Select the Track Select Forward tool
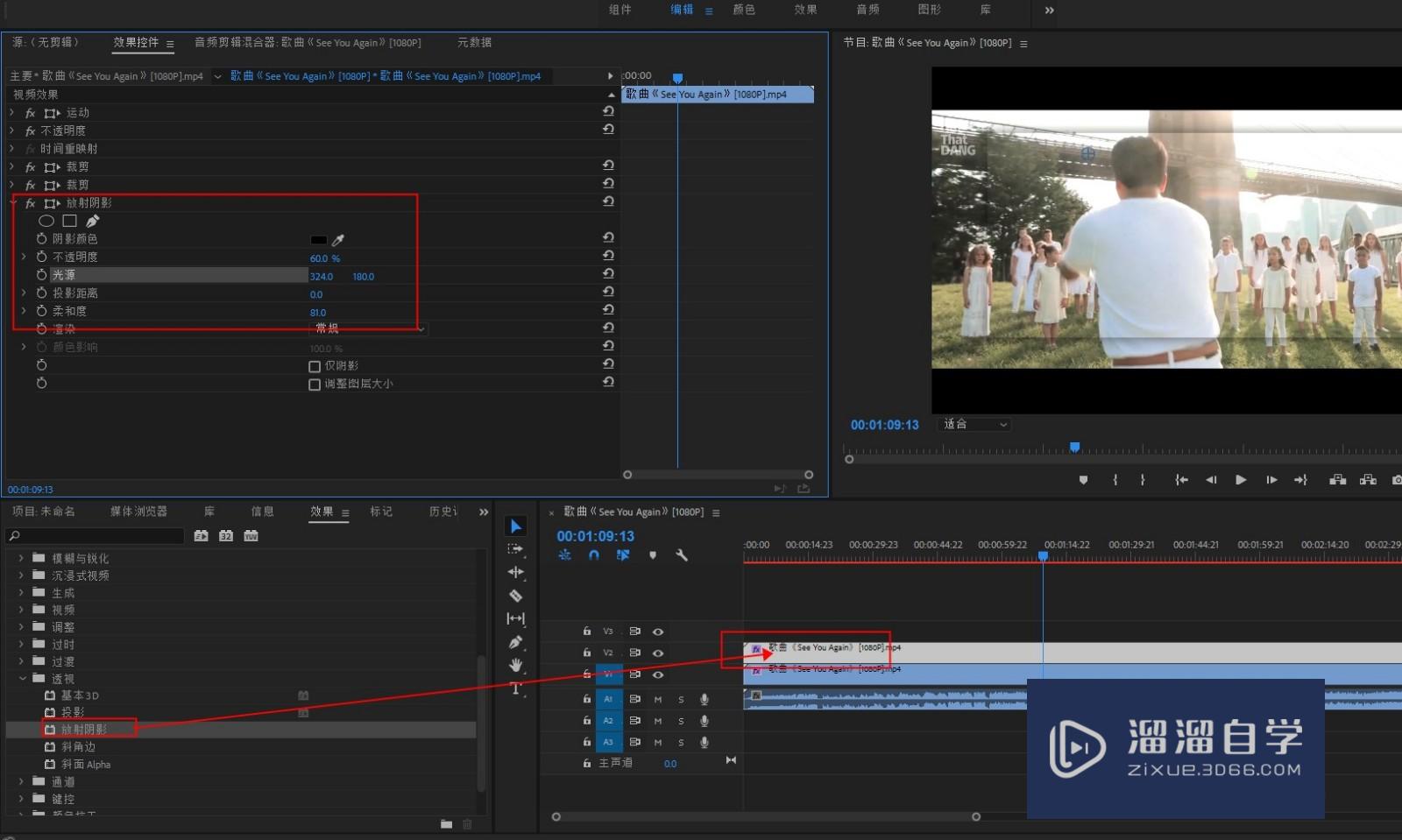The width and height of the screenshot is (1402, 840). point(515,549)
